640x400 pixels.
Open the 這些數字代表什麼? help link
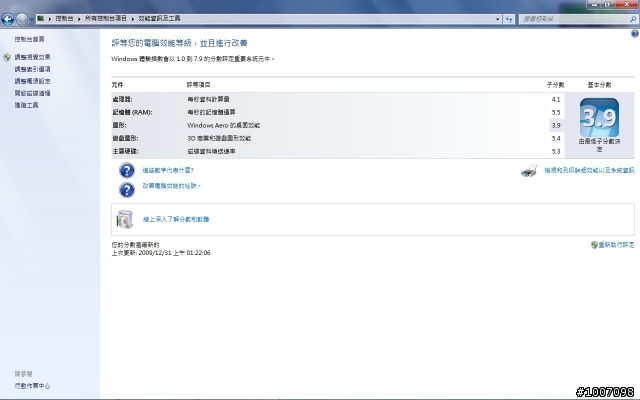coord(168,170)
